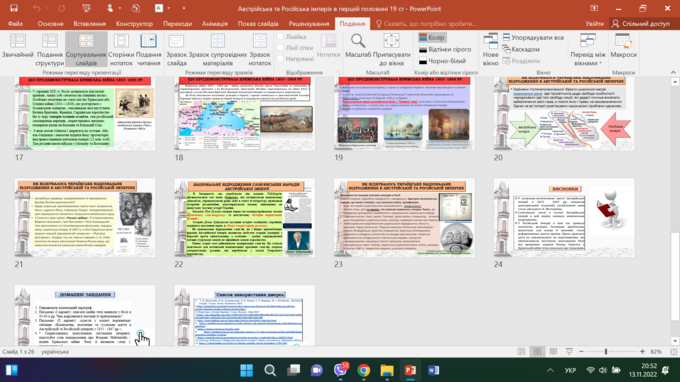Screen dimensions: 680x382
Task: Select slide 22 thumbnail
Action: click(x=245, y=218)
